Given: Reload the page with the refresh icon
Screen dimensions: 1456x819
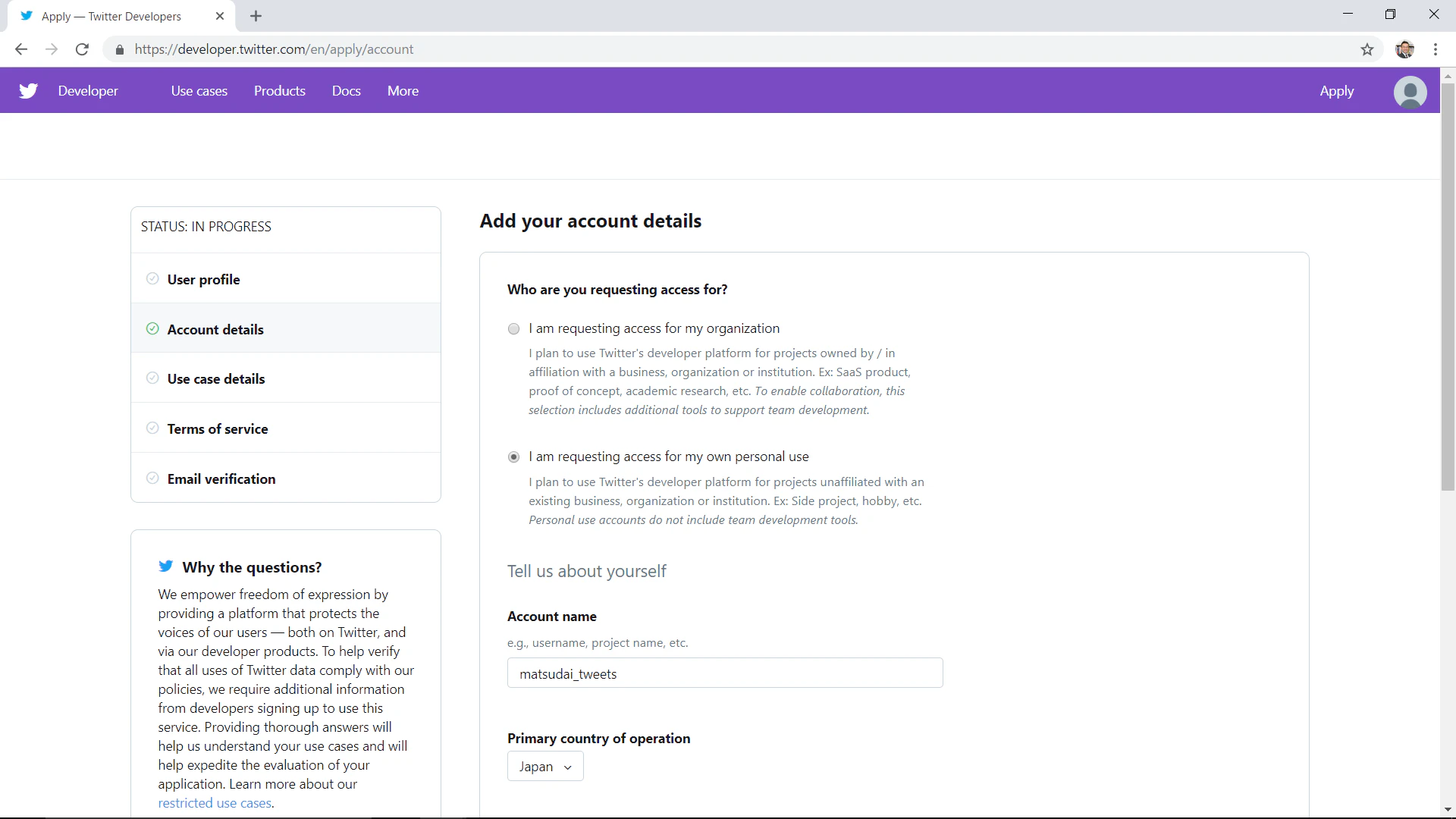Looking at the screenshot, I should [82, 49].
